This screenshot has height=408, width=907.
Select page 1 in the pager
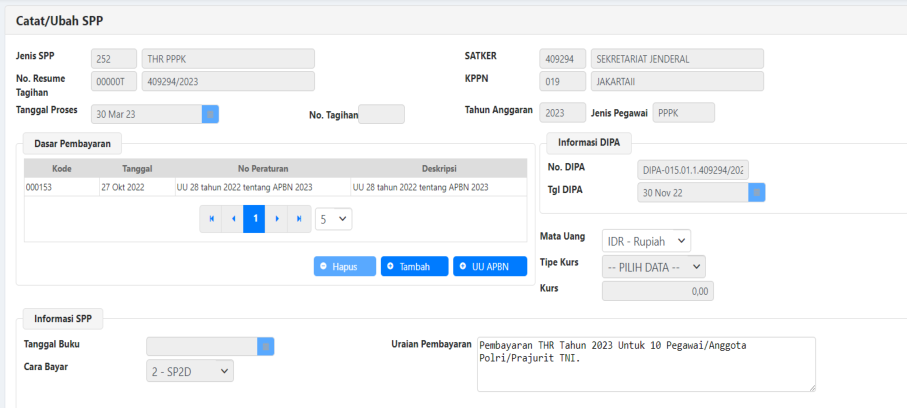point(255,218)
